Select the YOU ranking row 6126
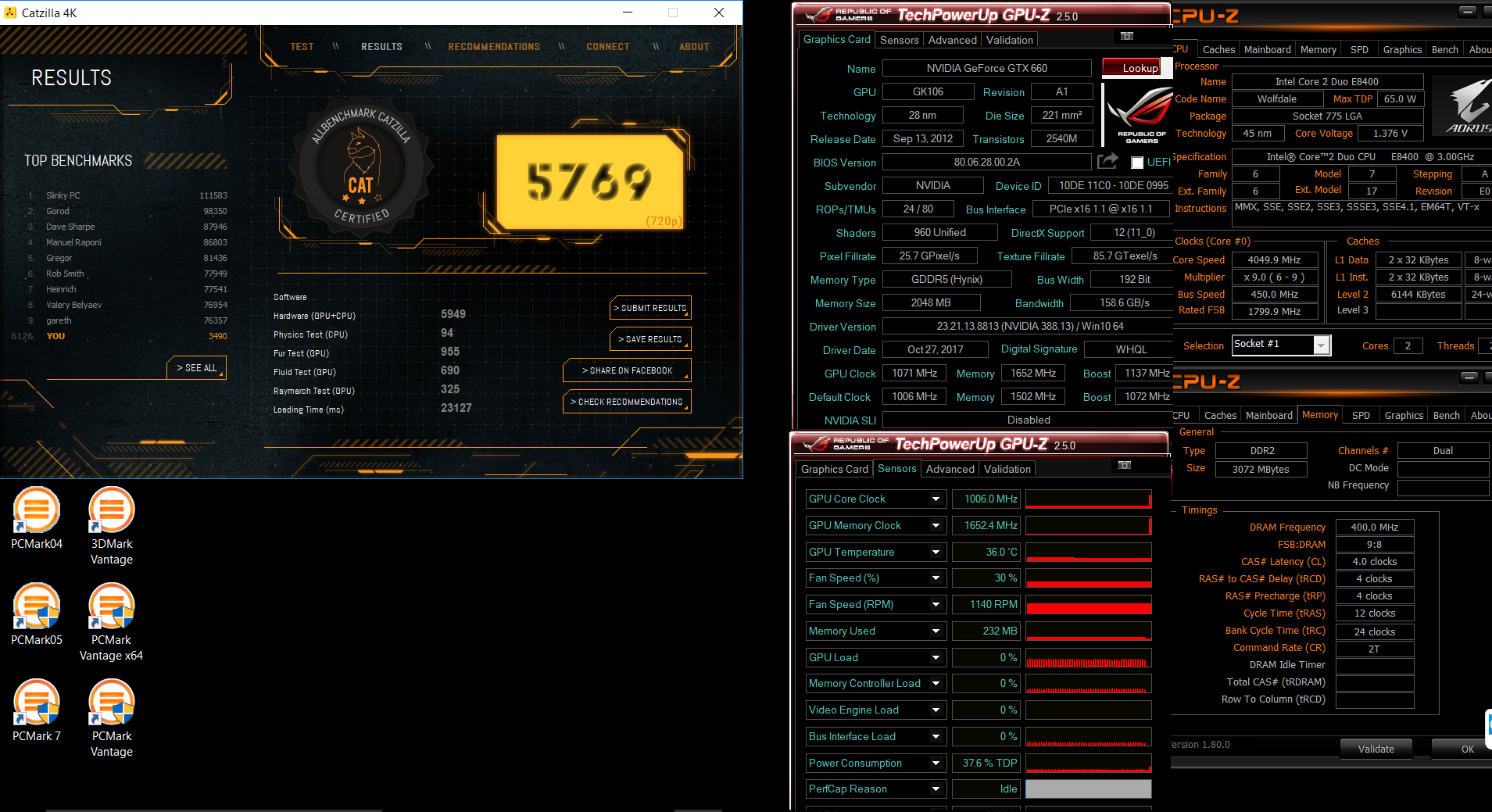This screenshot has height=812, width=1492. click(120, 336)
